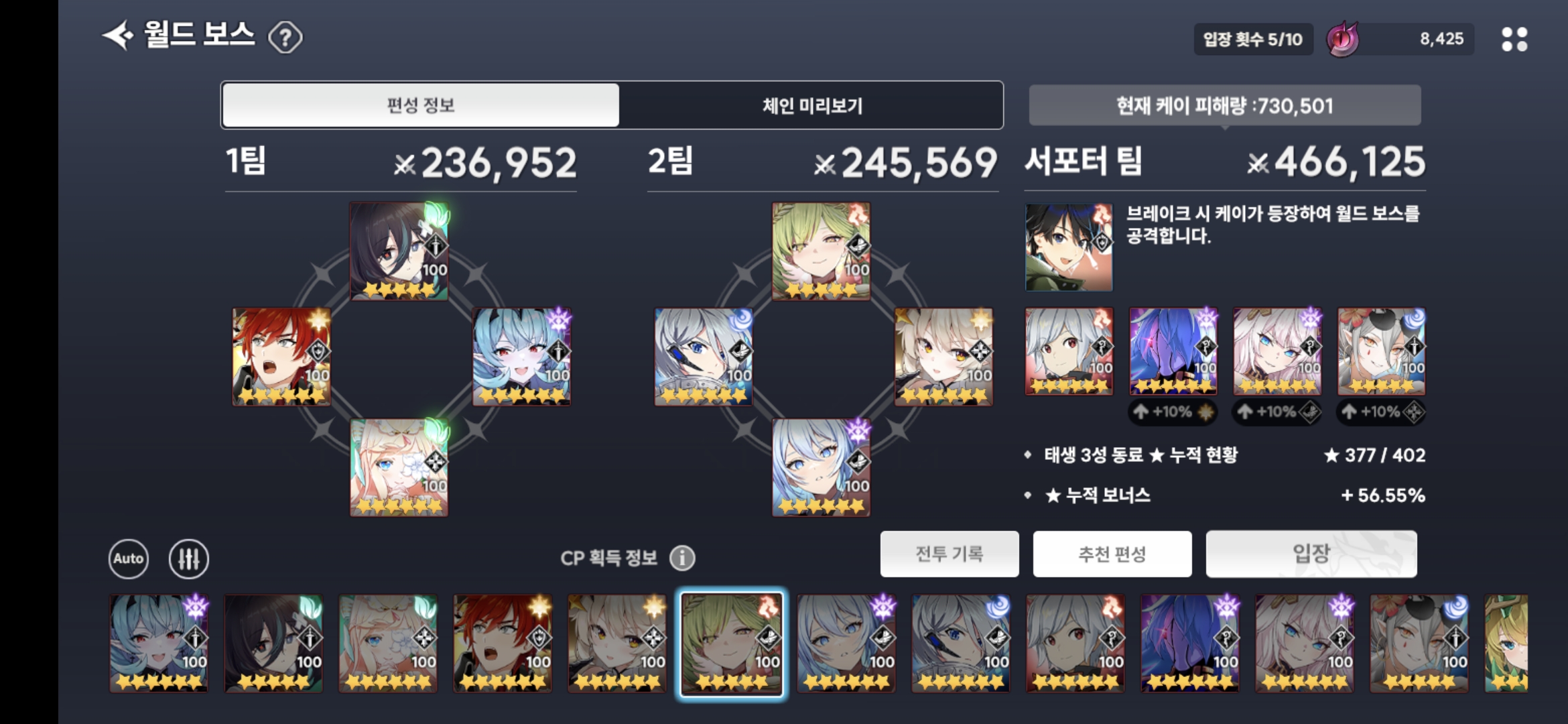Select the red-haired character in team 1
This screenshot has width=1568, height=724.
pos(281,357)
